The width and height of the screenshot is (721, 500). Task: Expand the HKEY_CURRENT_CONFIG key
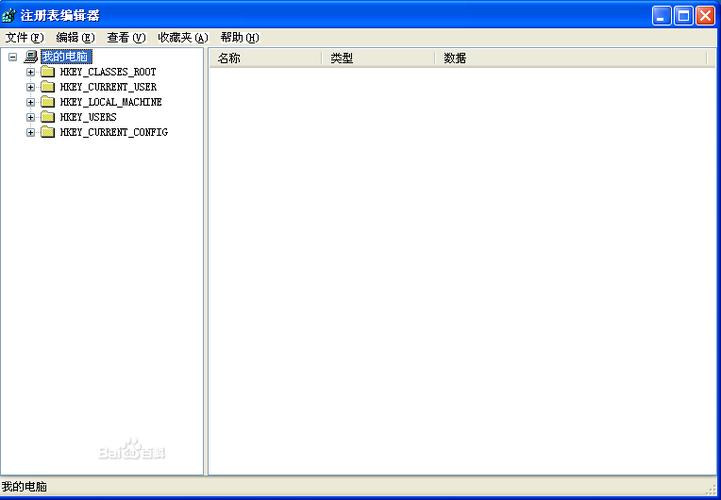tap(30, 132)
